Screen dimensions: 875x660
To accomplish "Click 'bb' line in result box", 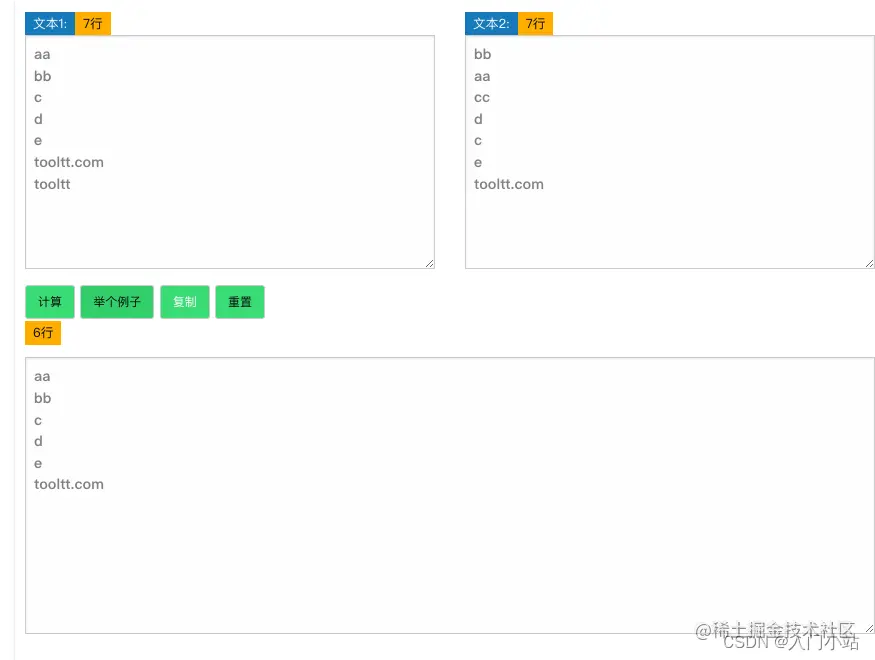I will [x=43, y=398].
